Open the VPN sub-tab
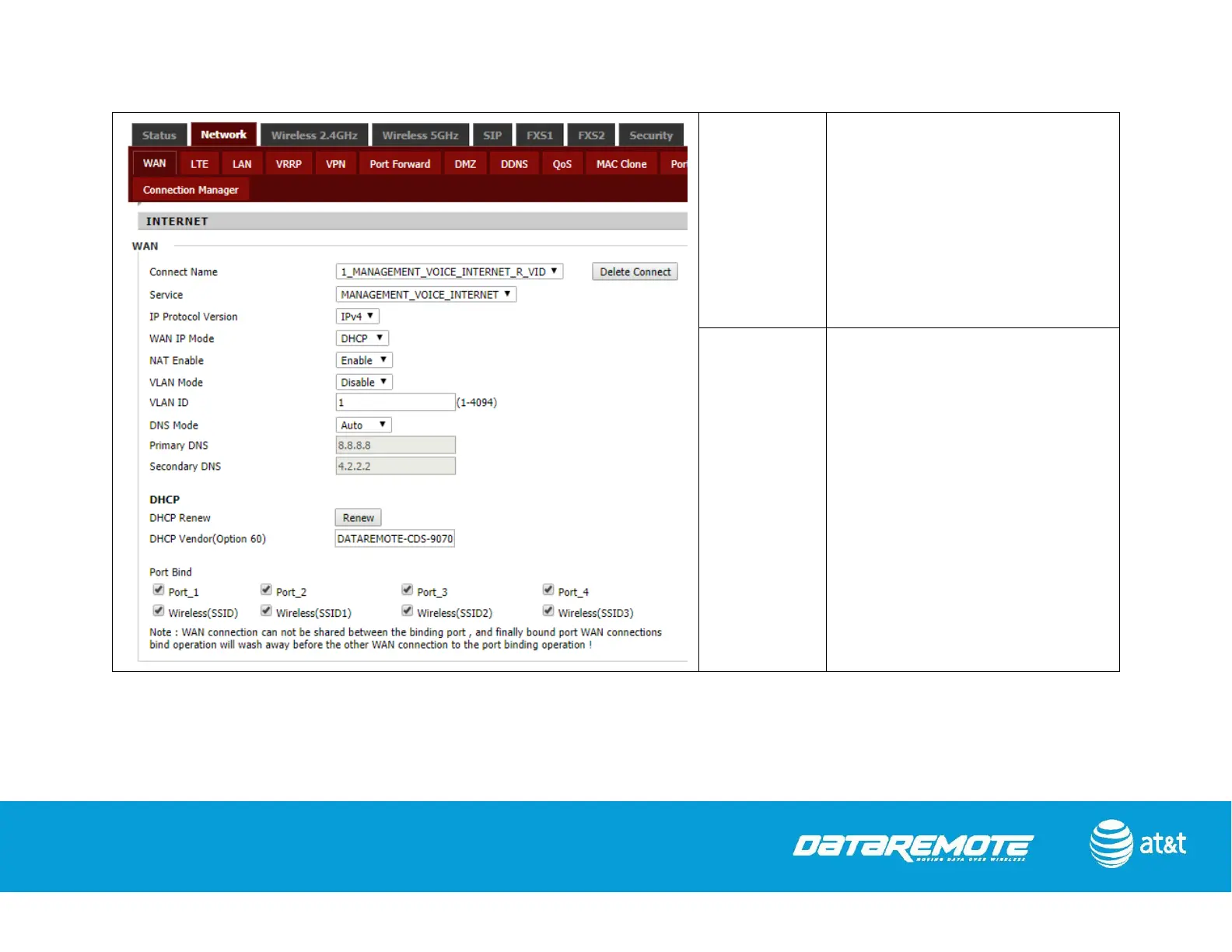The image size is (1232, 952). (336, 164)
